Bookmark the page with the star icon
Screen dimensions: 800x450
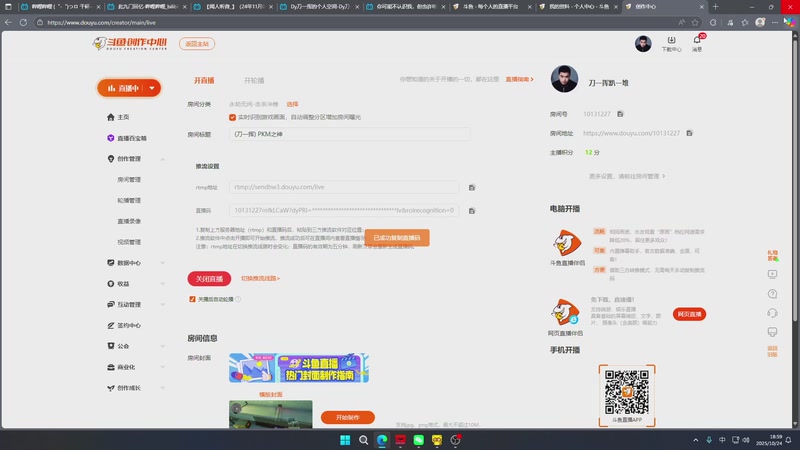(x=695, y=22)
